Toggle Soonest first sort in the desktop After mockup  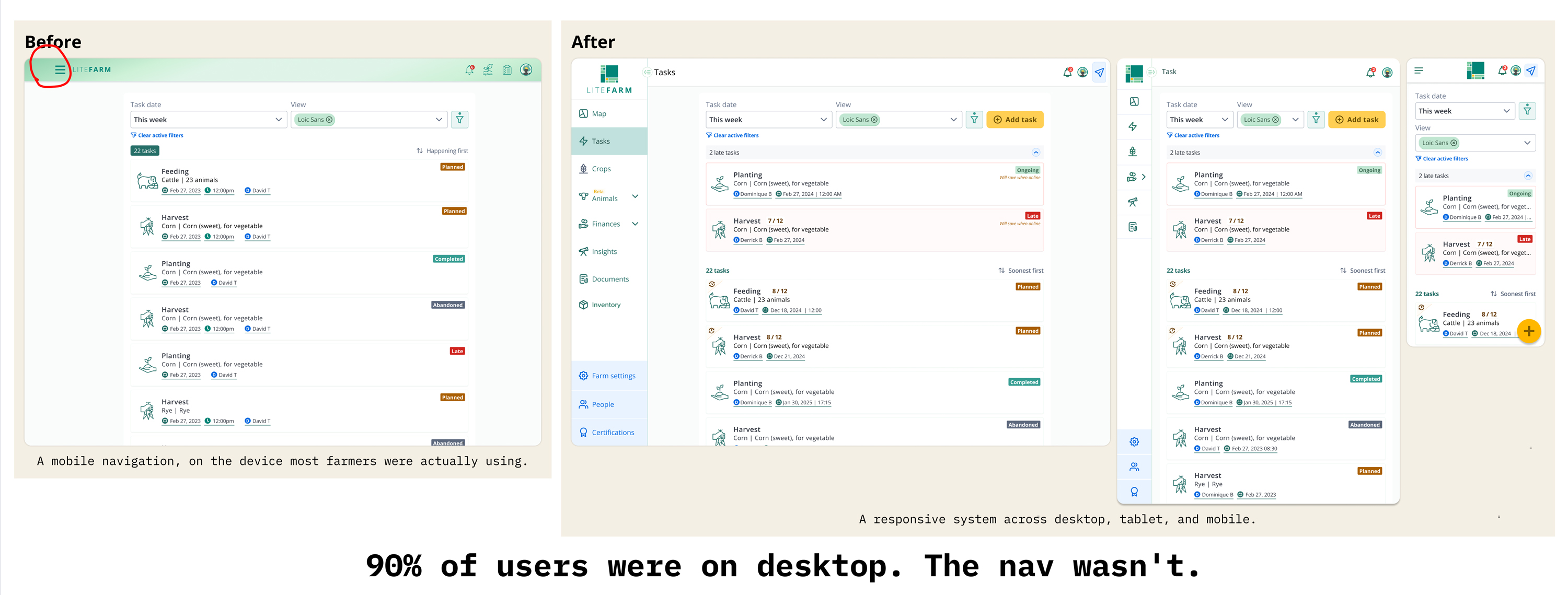point(1021,271)
